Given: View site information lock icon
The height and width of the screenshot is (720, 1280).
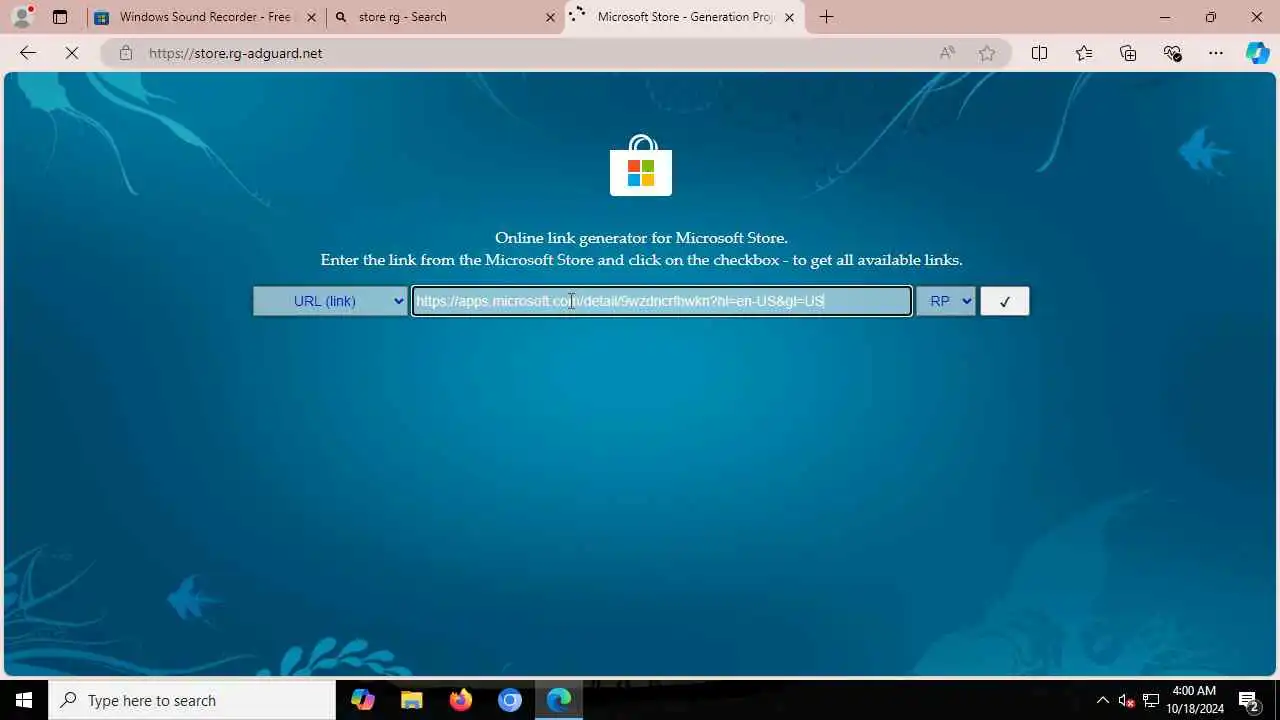Looking at the screenshot, I should click(125, 53).
